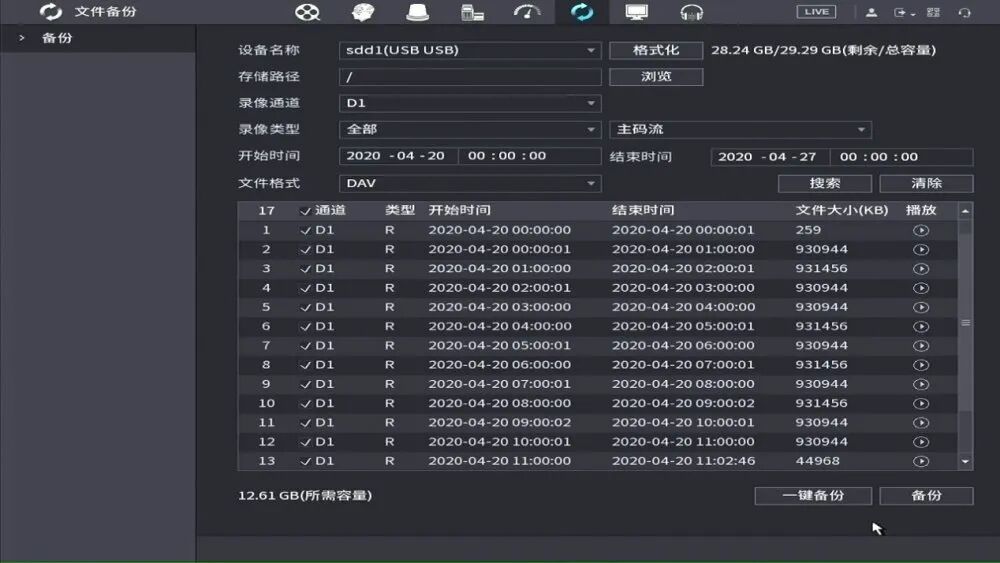
Task: Click the 浏览 button
Action: click(656, 77)
